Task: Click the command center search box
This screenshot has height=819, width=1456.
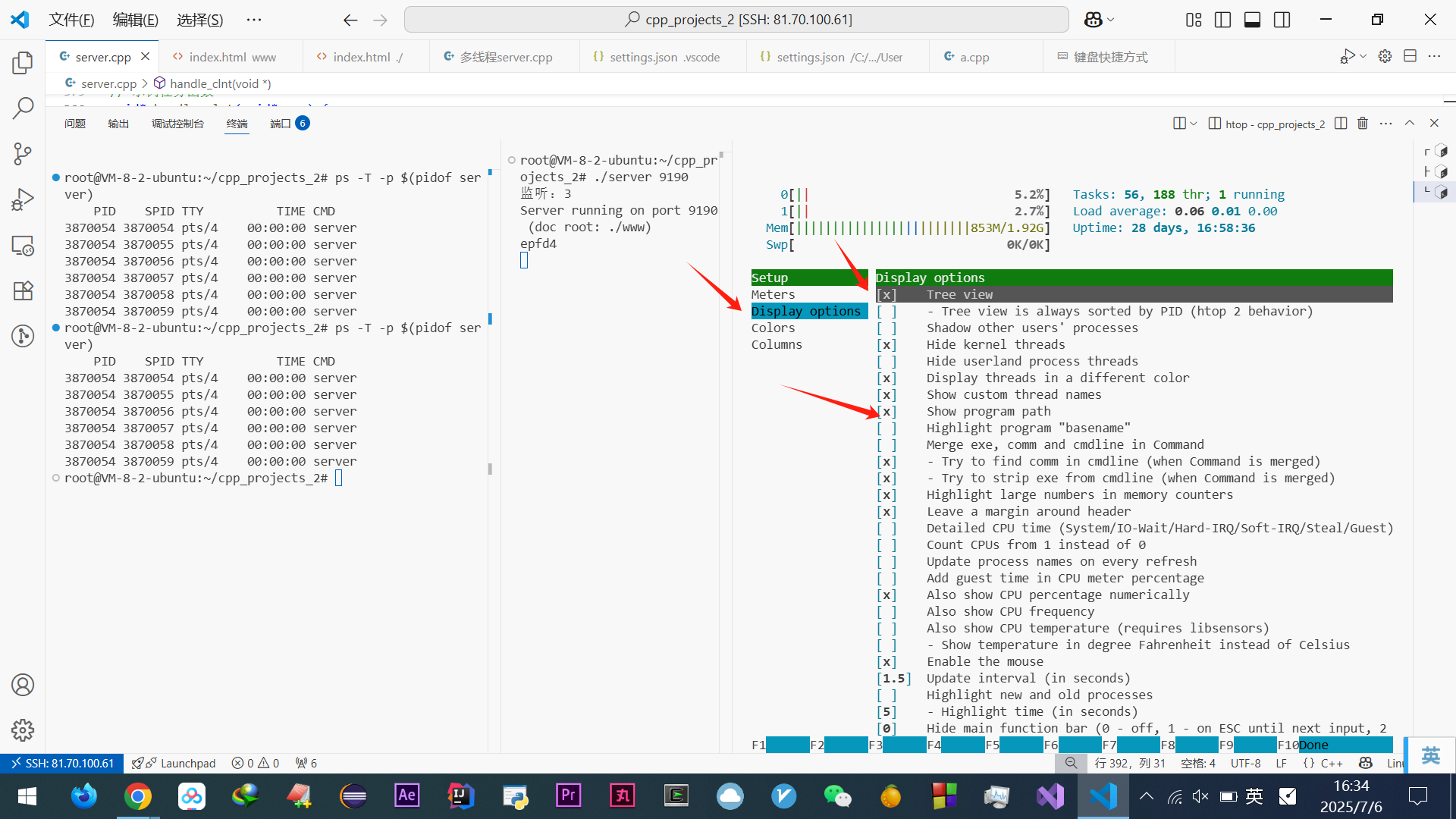Action: 736,20
